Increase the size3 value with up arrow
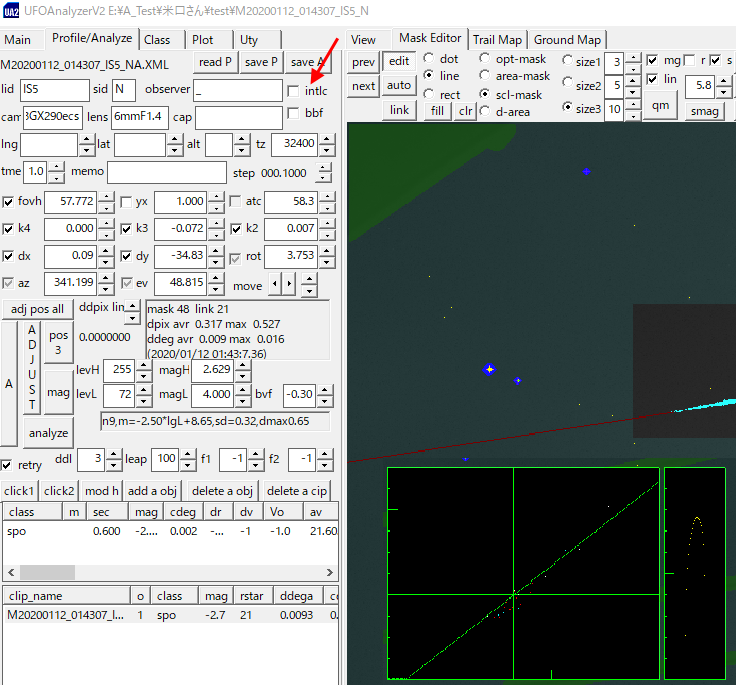 [x=634, y=104]
